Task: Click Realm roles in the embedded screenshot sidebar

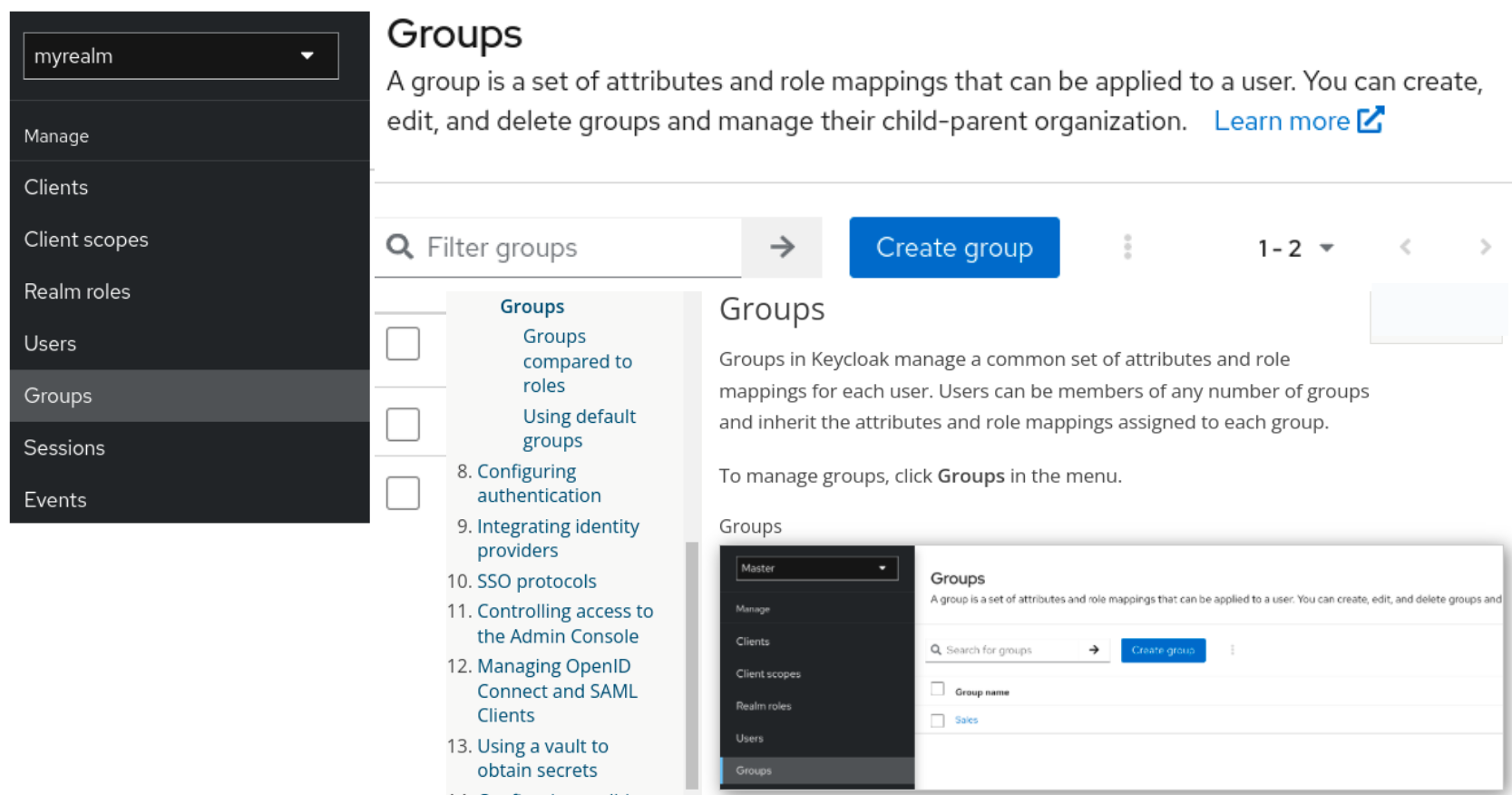Action: coord(764,706)
